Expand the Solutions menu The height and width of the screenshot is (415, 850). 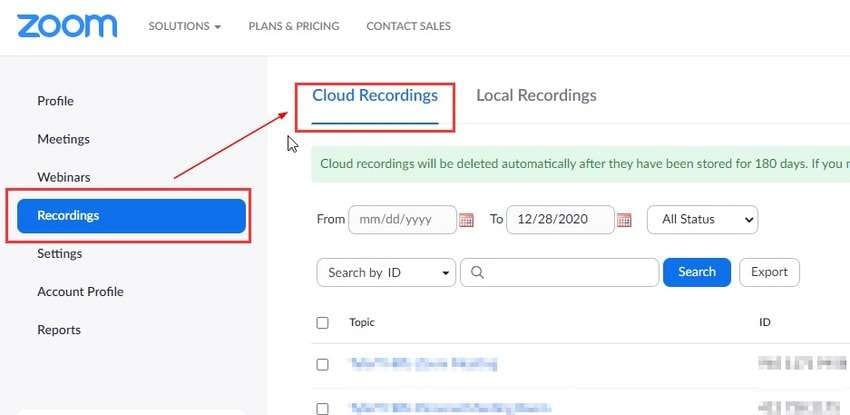tap(185, 26)
